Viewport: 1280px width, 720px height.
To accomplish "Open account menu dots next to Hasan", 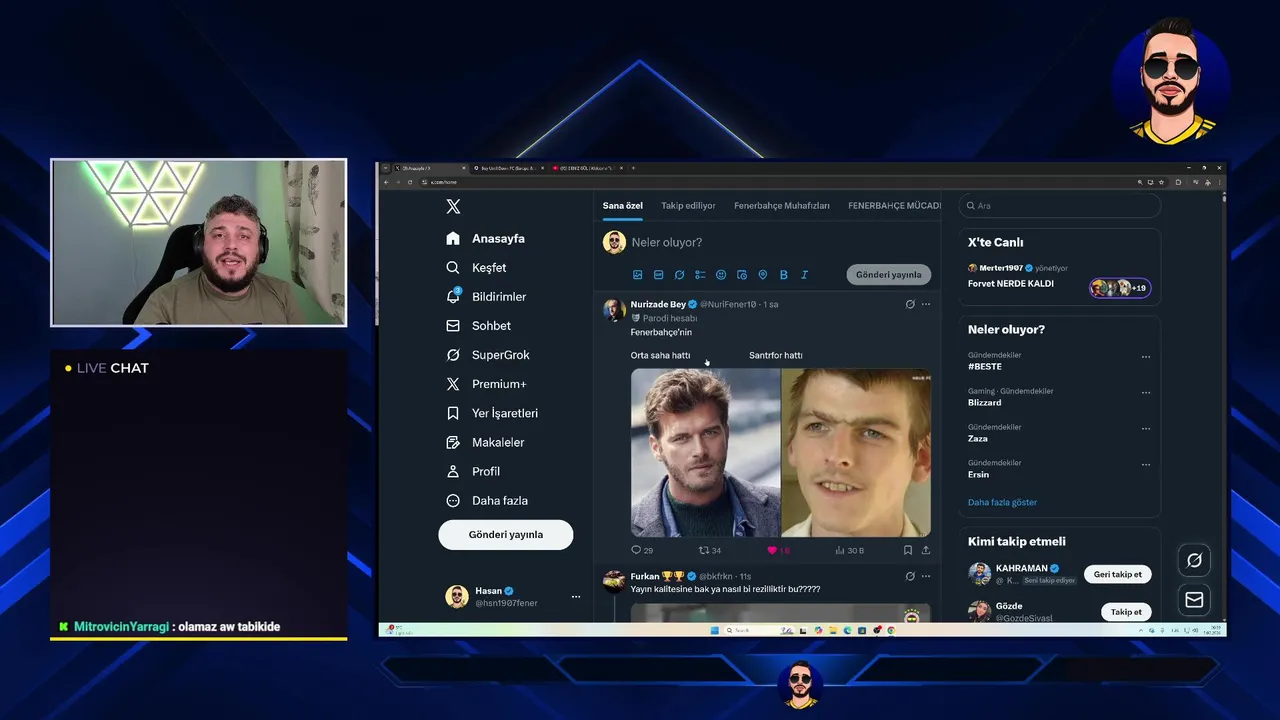I will pos(575,597).
